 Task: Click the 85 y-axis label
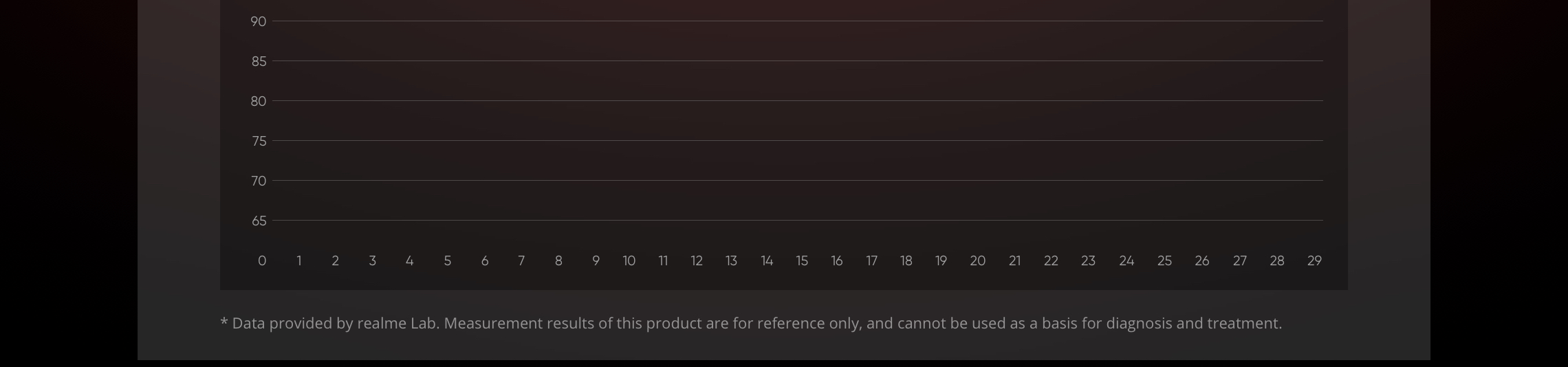tap(259, 62)
